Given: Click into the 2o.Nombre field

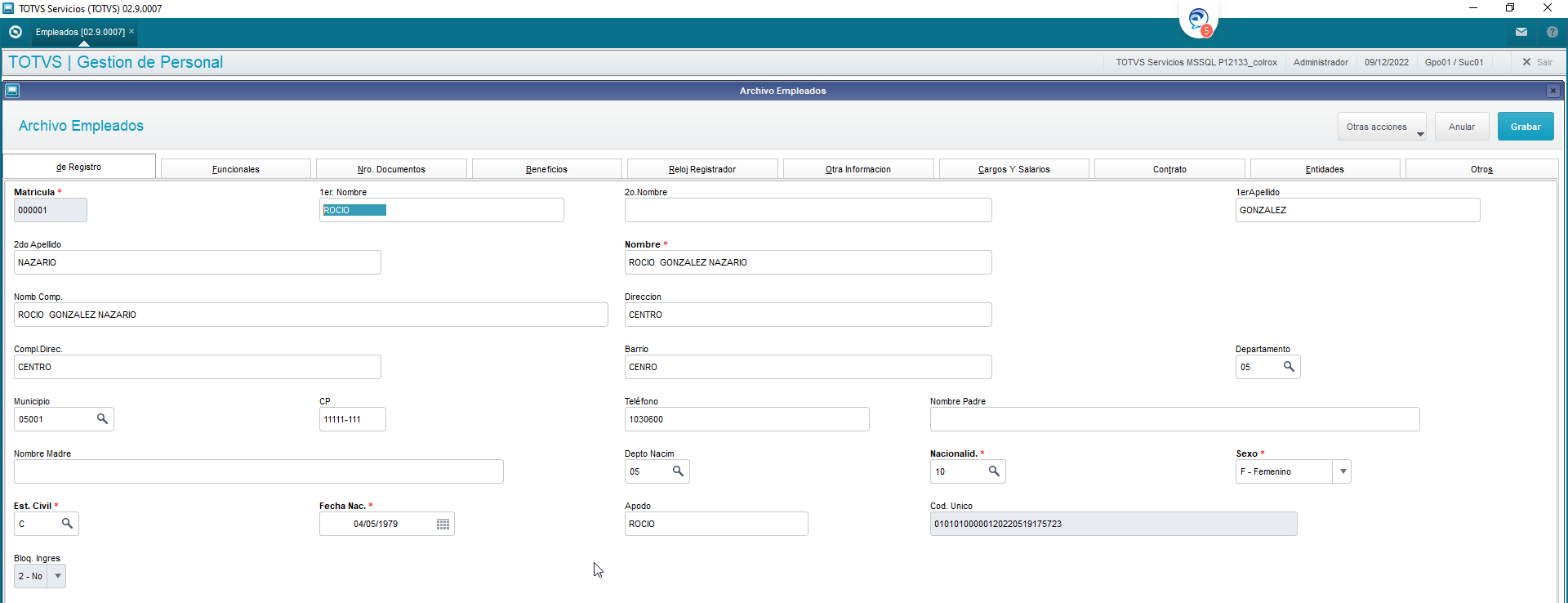Looking at the screenshot, I should pos(808,210).
